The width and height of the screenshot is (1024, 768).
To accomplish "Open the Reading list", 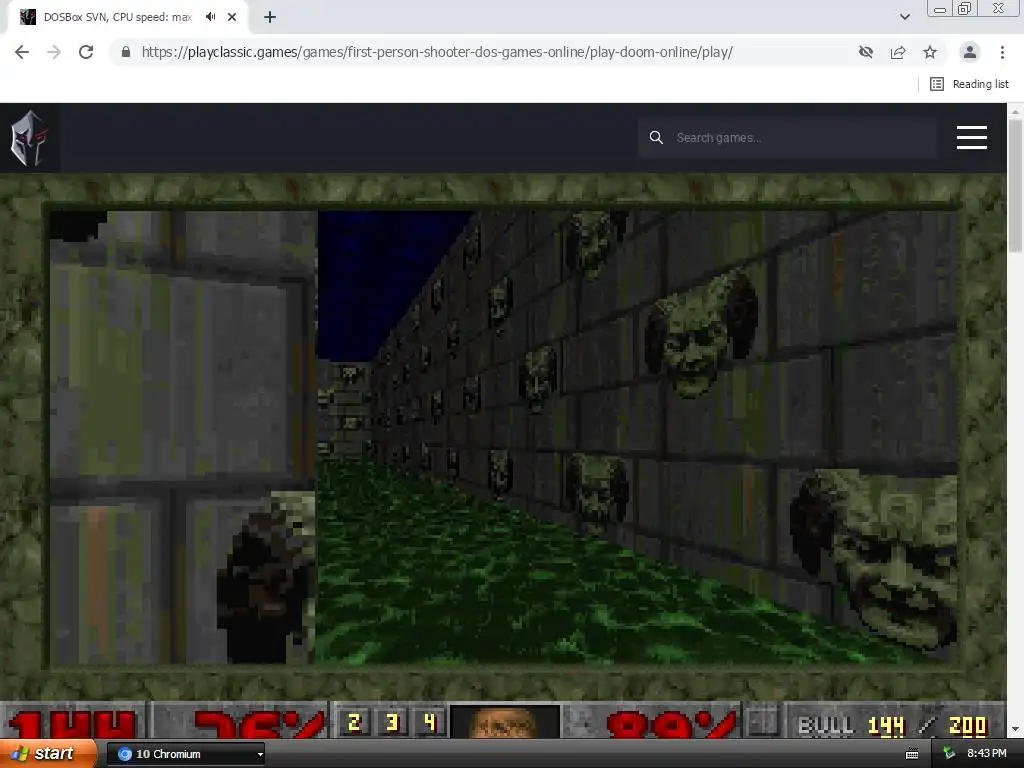I will [x=969, y=84].
